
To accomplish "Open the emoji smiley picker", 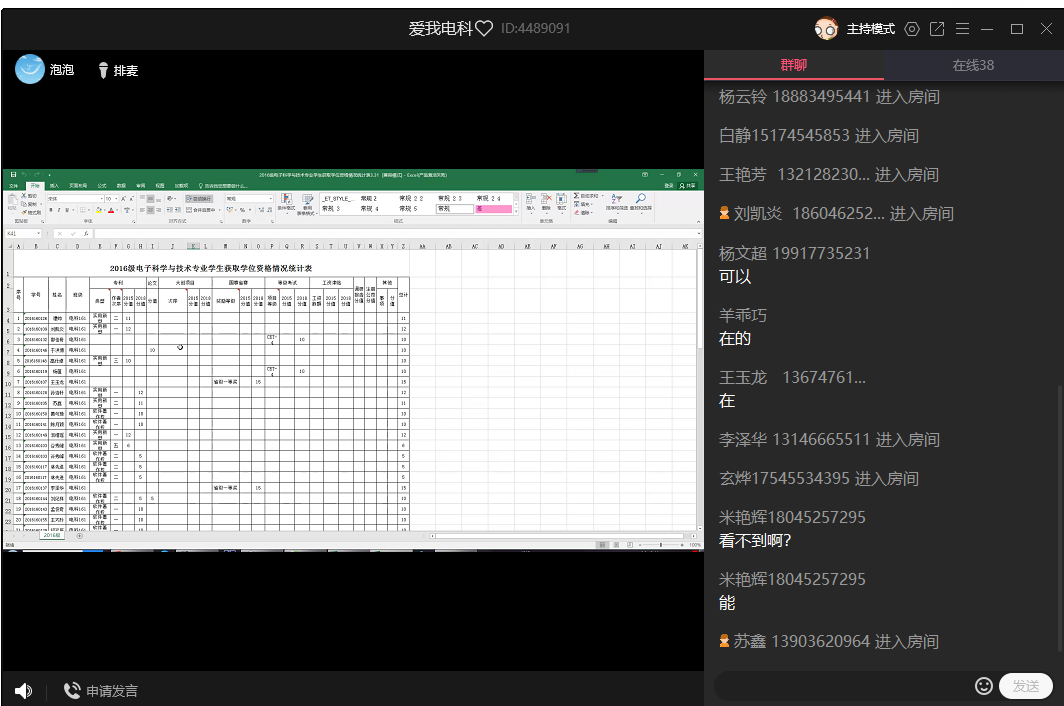I will click(x=984, y=686).
